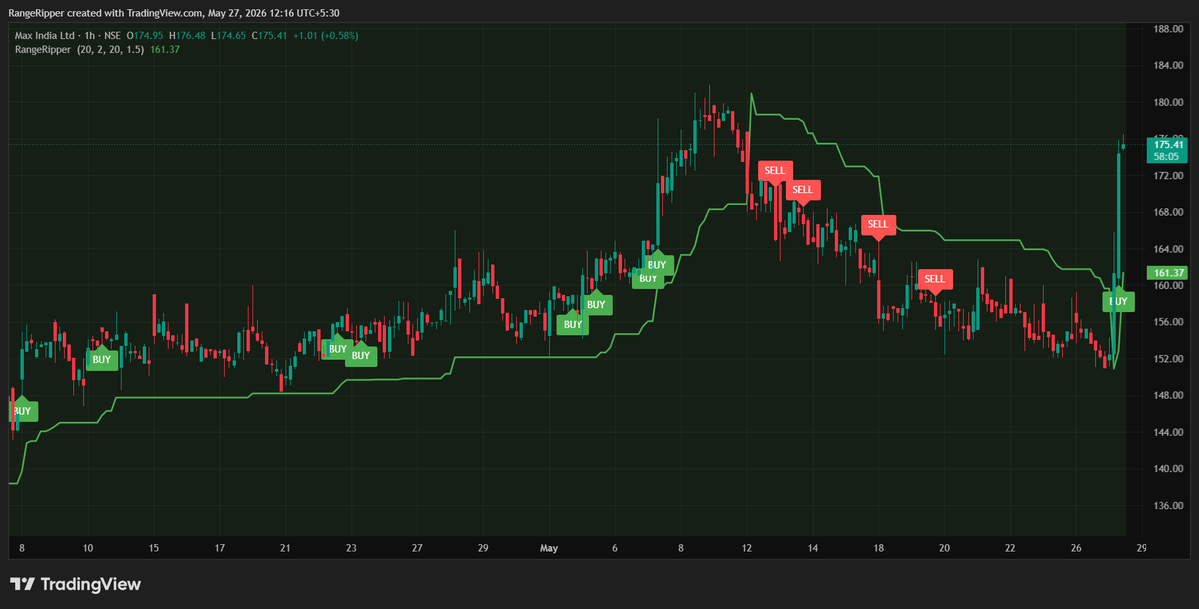This screenshot has width=1199, height=609.
Task: Click date 23 on the time axis
Action: [x=351, y=549]
